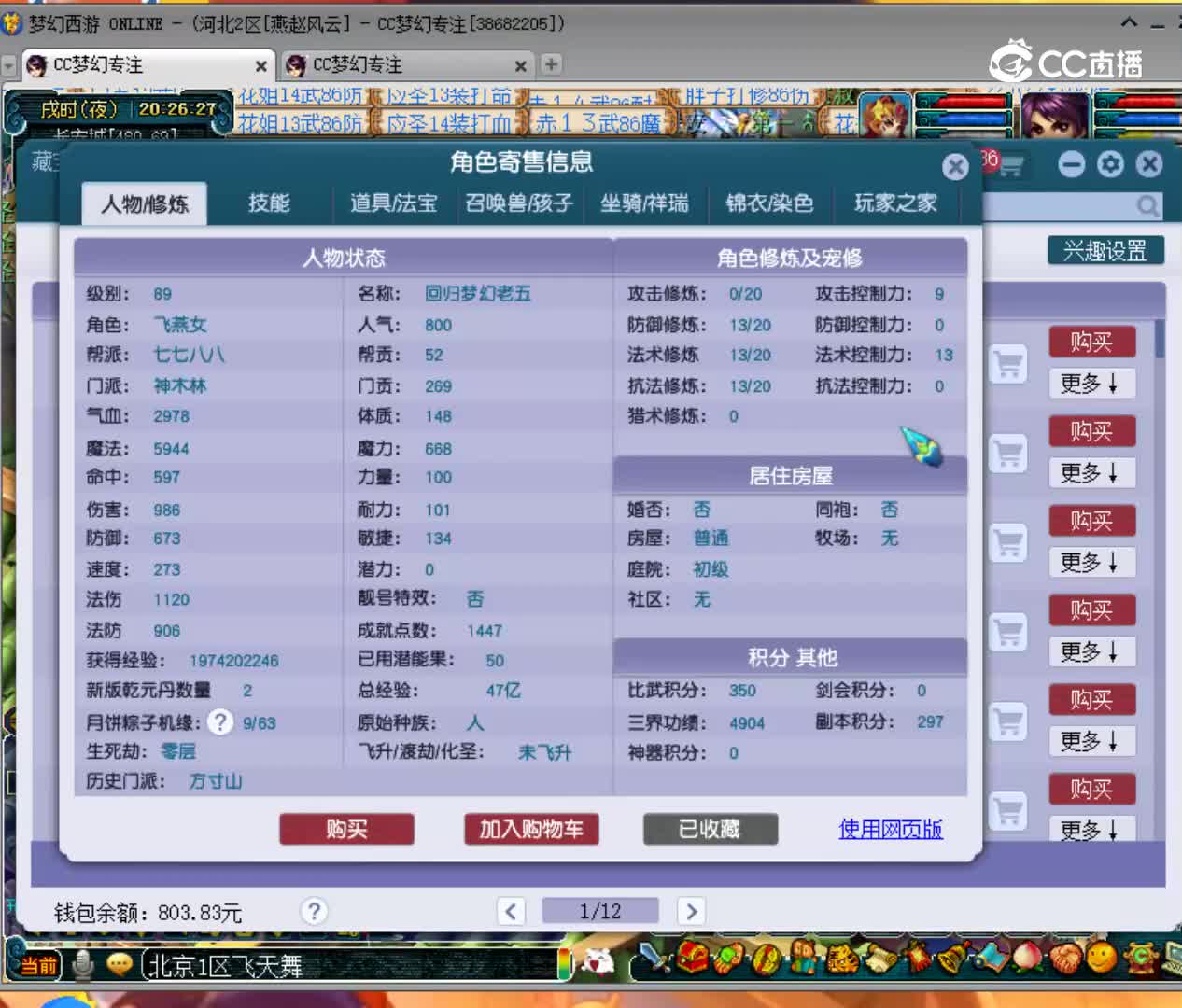This screenshot has height=1008, width=1182.
Task: Click the cart icon beside first 购买 button
Action: (x=1008, y=364)
